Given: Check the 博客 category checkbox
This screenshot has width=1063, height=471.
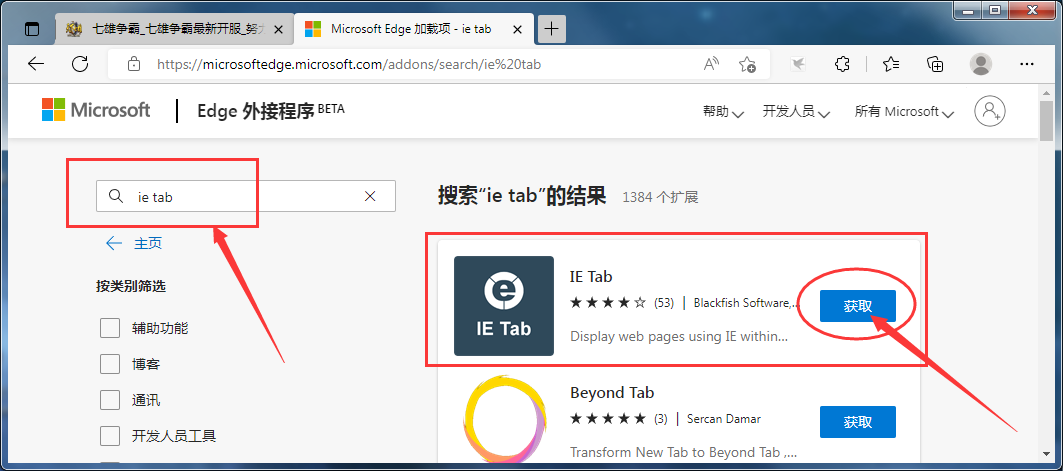Looking at the screenshot, I should click(110, 364).
